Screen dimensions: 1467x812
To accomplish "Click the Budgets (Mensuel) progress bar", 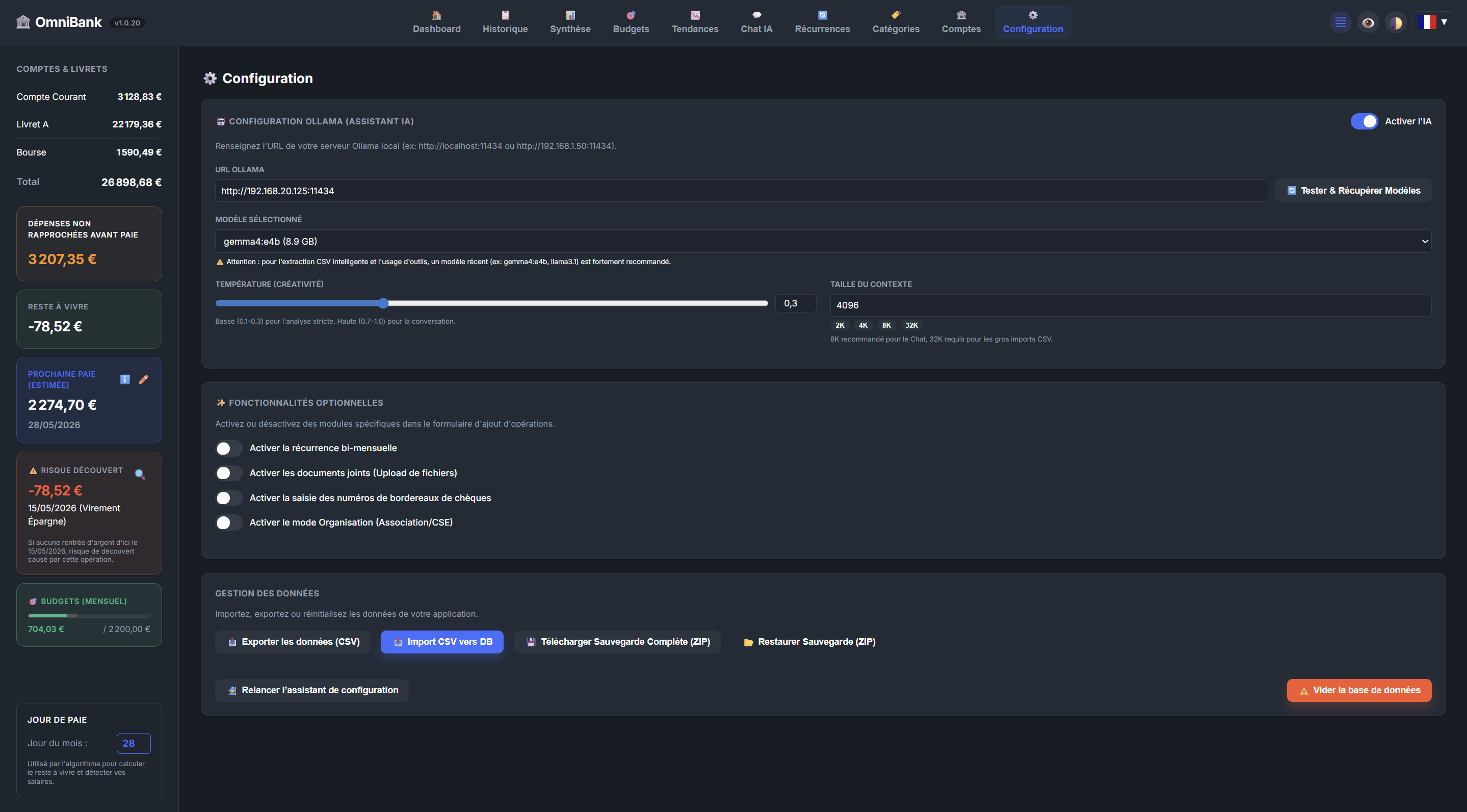I will pos(89,616).
